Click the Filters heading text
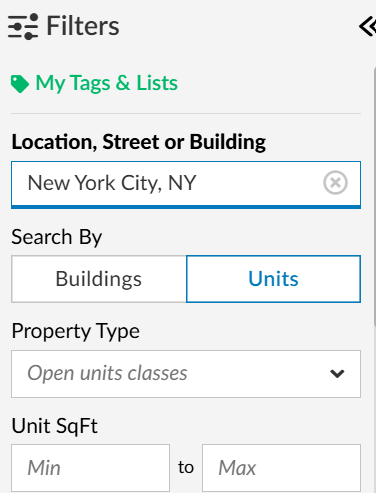The height and width of the screenshot is (493, 376). pos(83,26)
